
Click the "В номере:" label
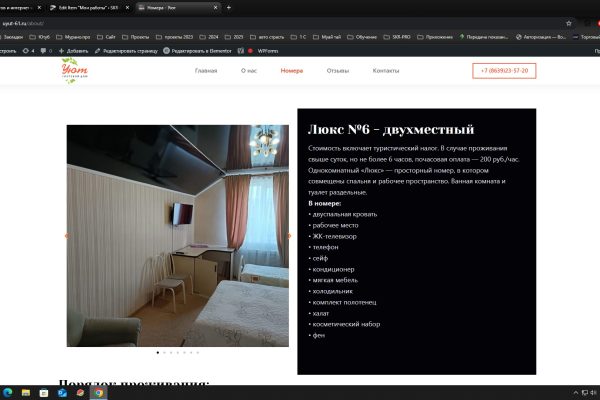pyautogui.click(x=324, y=203)
